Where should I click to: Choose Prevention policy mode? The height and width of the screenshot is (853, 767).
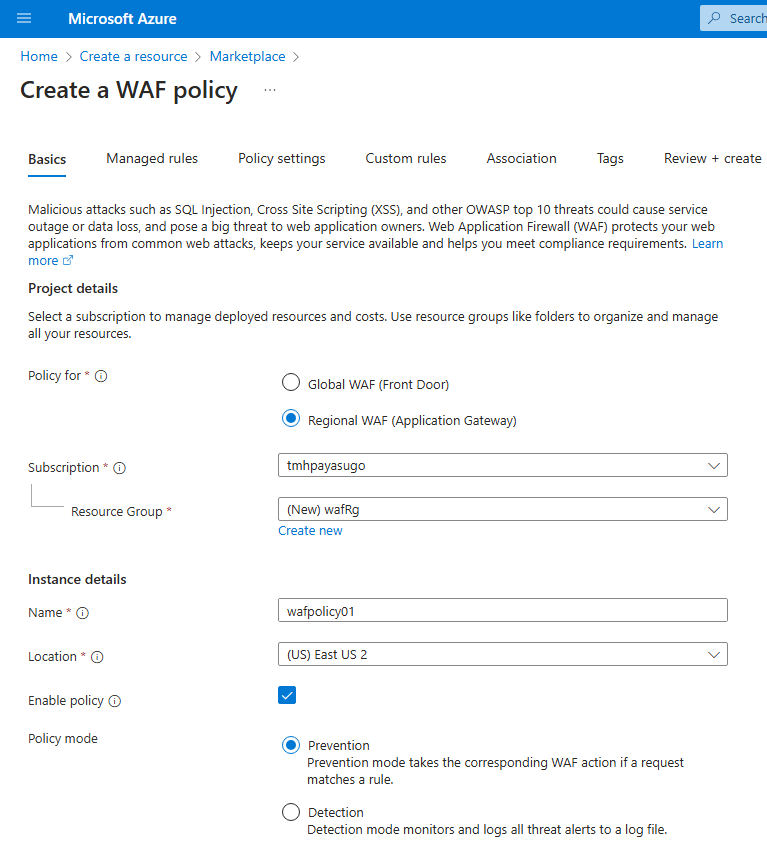point(291,745)
